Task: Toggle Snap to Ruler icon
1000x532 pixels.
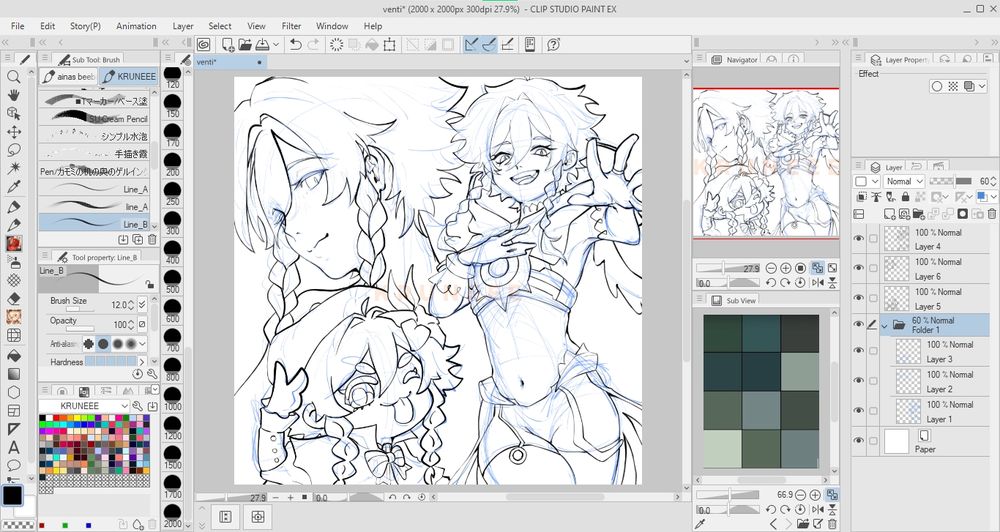Action: click(x=471, y=44)
